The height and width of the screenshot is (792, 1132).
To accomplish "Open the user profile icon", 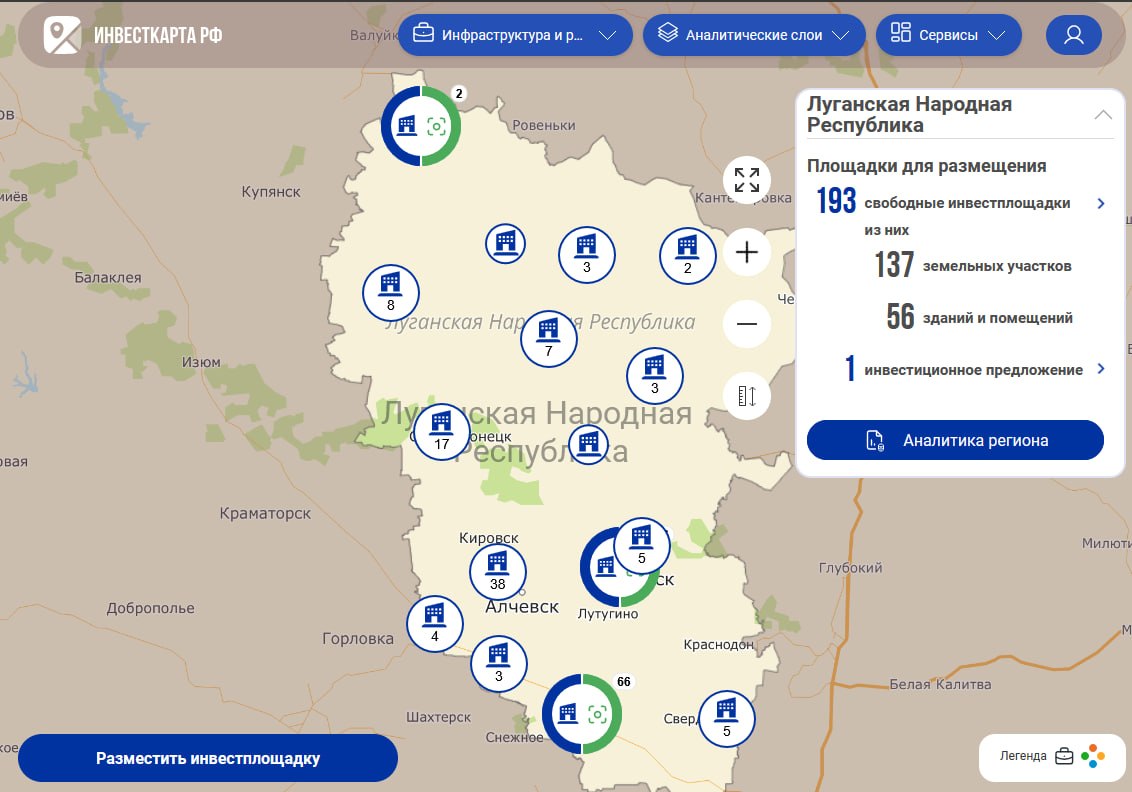I will (x=1073, y=35).
